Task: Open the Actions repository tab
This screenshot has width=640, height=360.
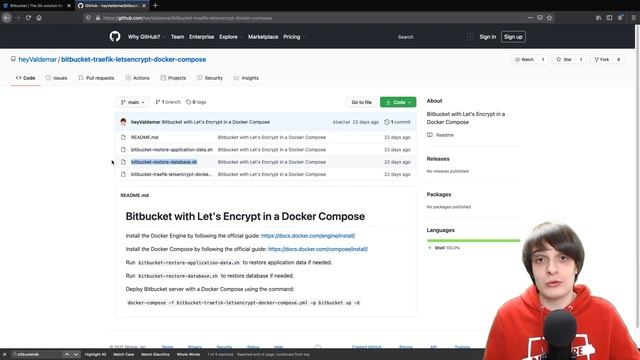Action: (138, 78)
